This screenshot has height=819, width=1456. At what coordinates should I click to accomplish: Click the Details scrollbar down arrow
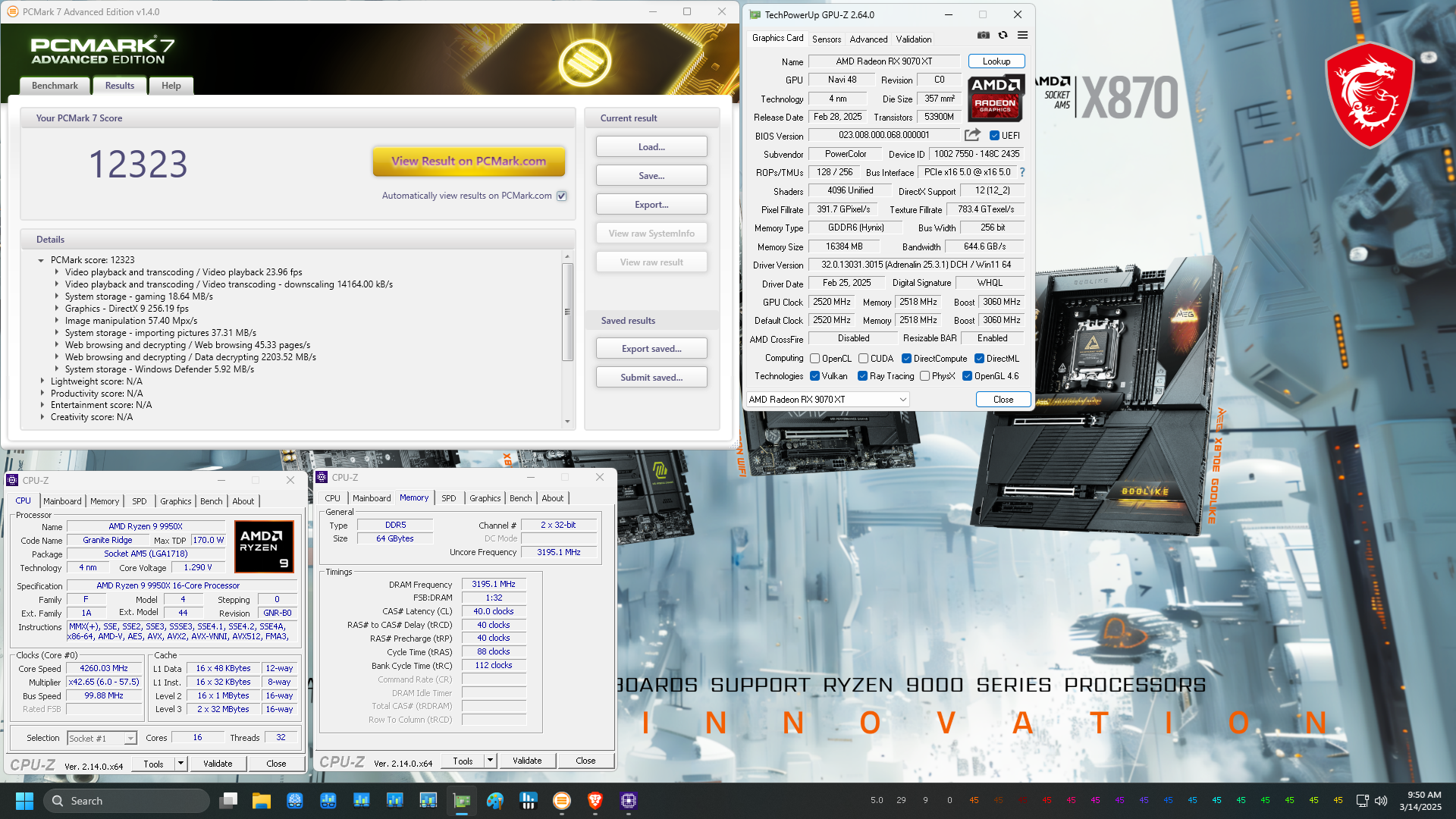tap(567, 422)
